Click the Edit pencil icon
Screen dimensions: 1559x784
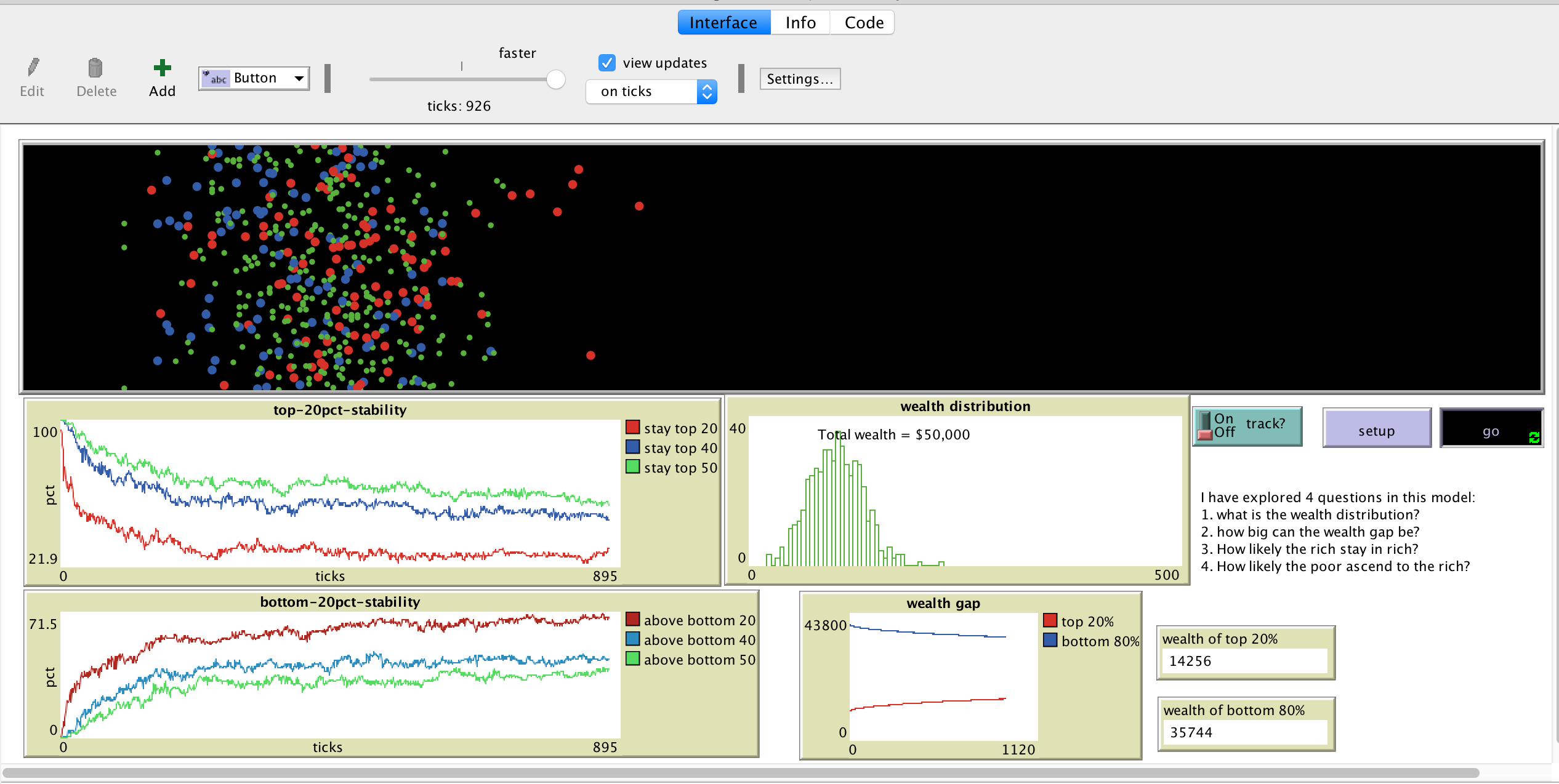pos(33,68)
